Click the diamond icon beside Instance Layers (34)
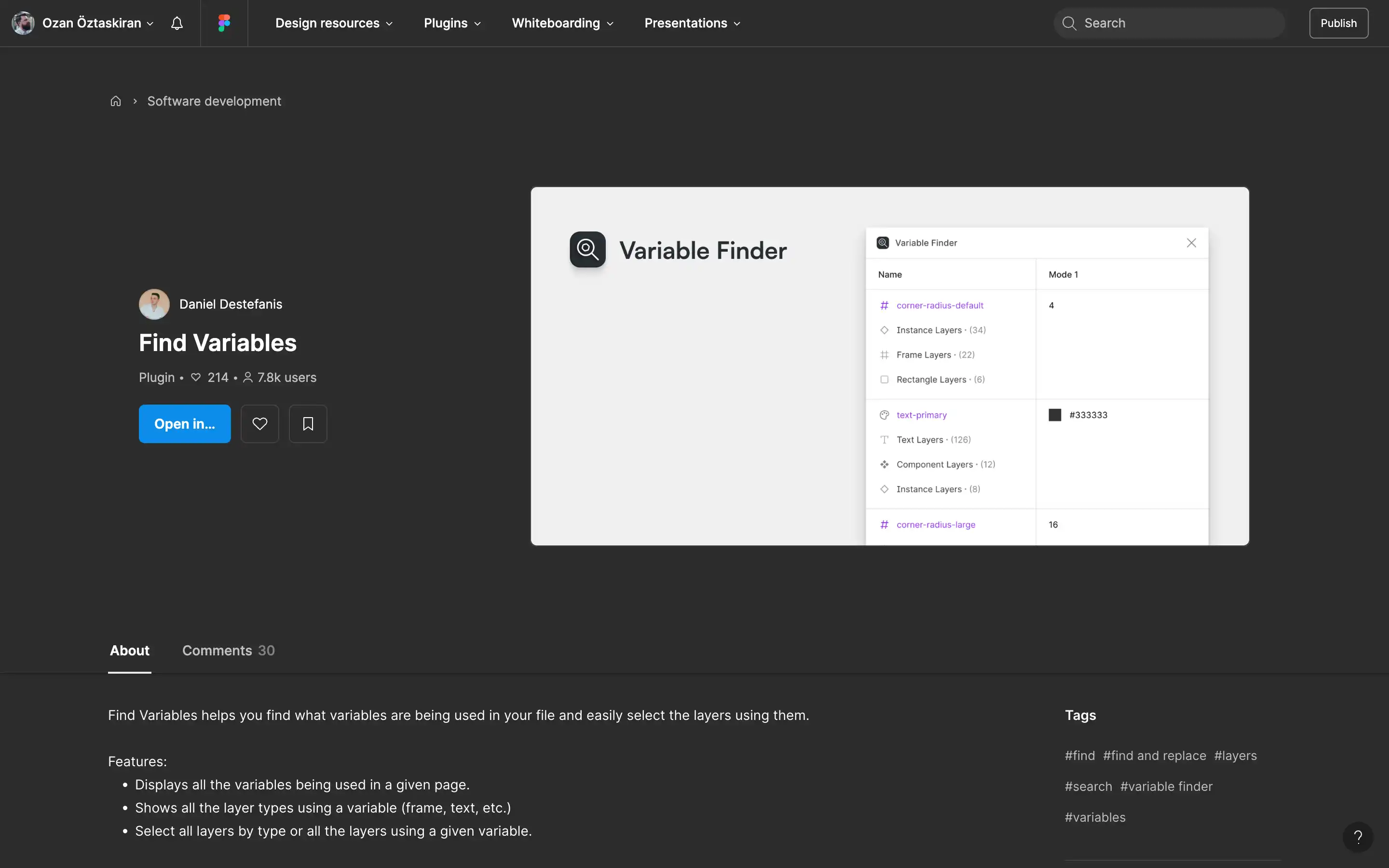The width and height of the screenshot is (1389, 868). pyautogui.click(x=884, y=330)
